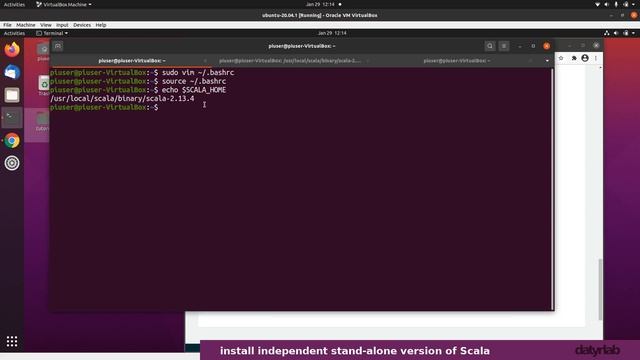This screenshot has height=360, width=640.
Task: Open the Files manager dock icon
Action: [12, 95]
